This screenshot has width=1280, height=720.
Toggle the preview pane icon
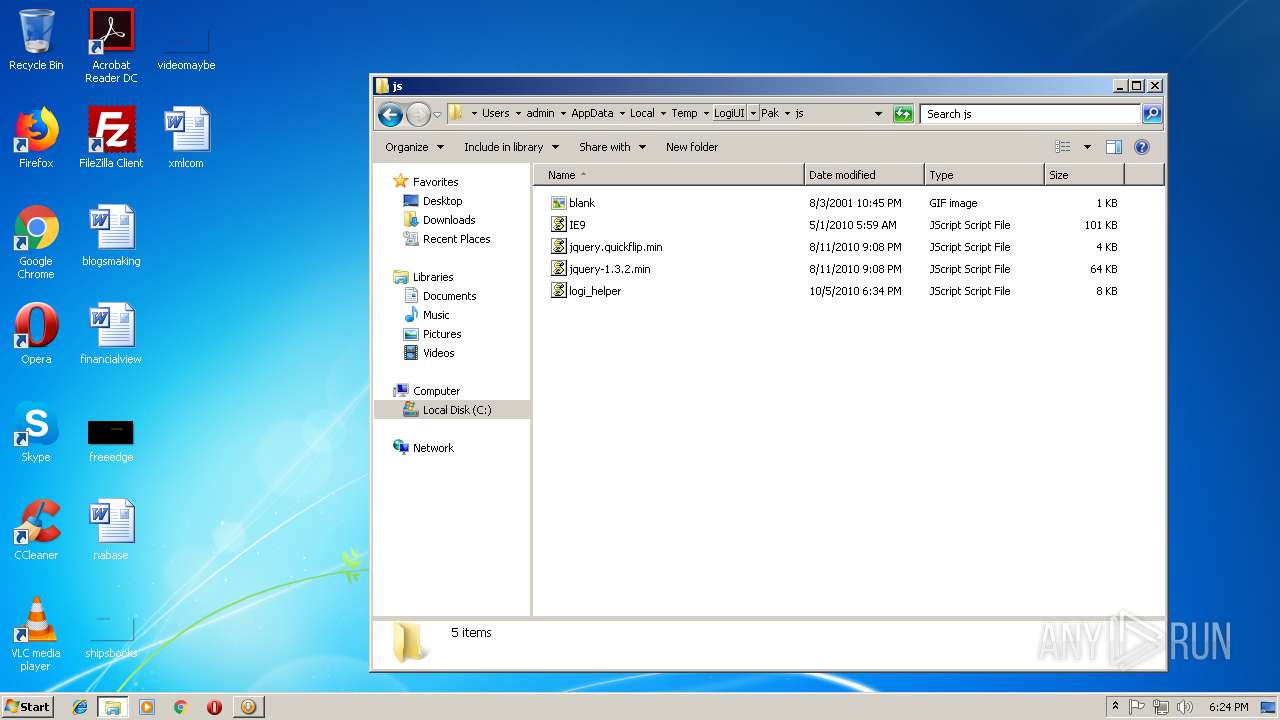(1114, 147)
